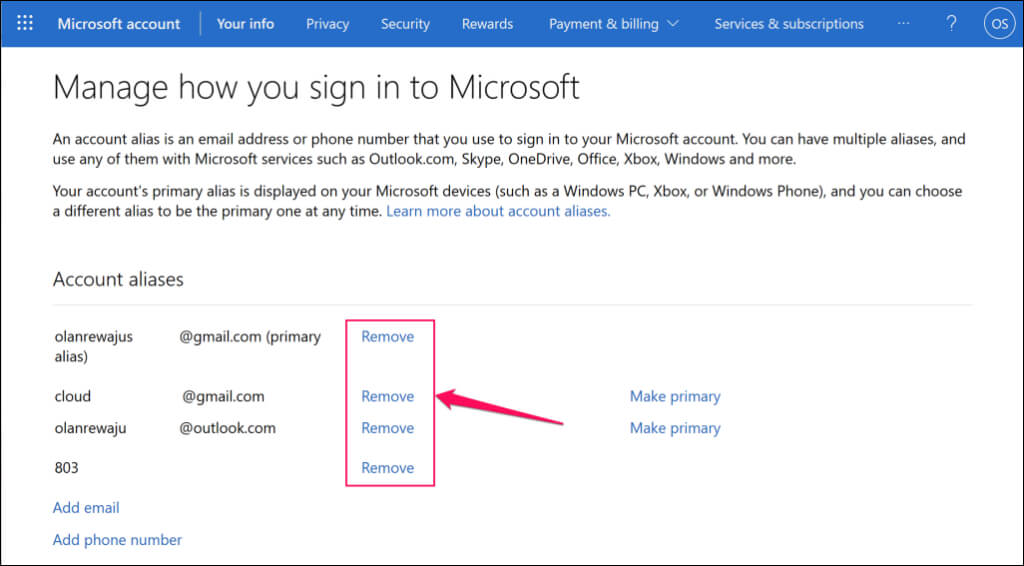
Task: Make olanrewaju outlook.com primary alias
Action: coord(675,428)
